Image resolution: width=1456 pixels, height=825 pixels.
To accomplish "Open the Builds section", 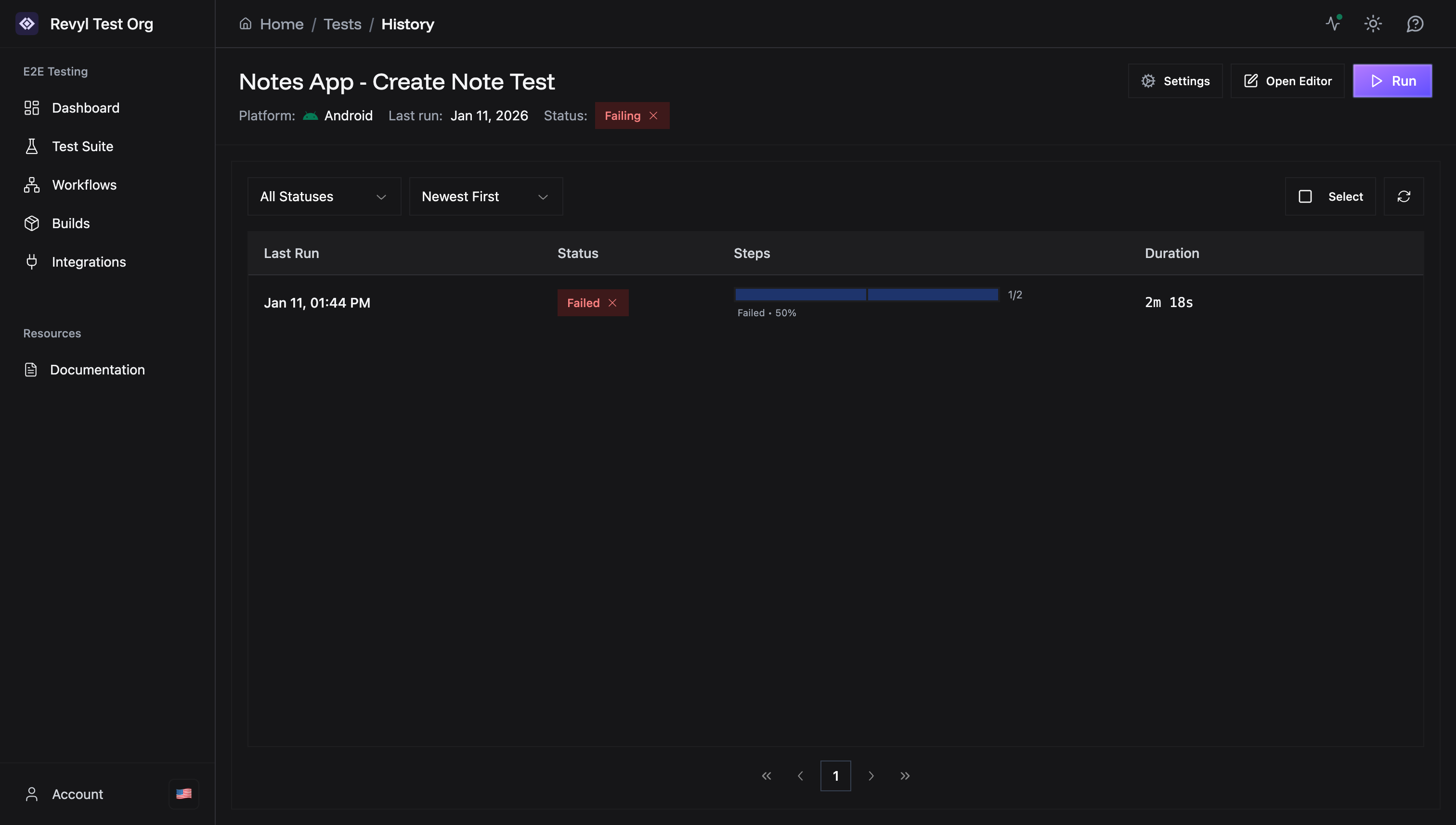I will coord(71,223).
